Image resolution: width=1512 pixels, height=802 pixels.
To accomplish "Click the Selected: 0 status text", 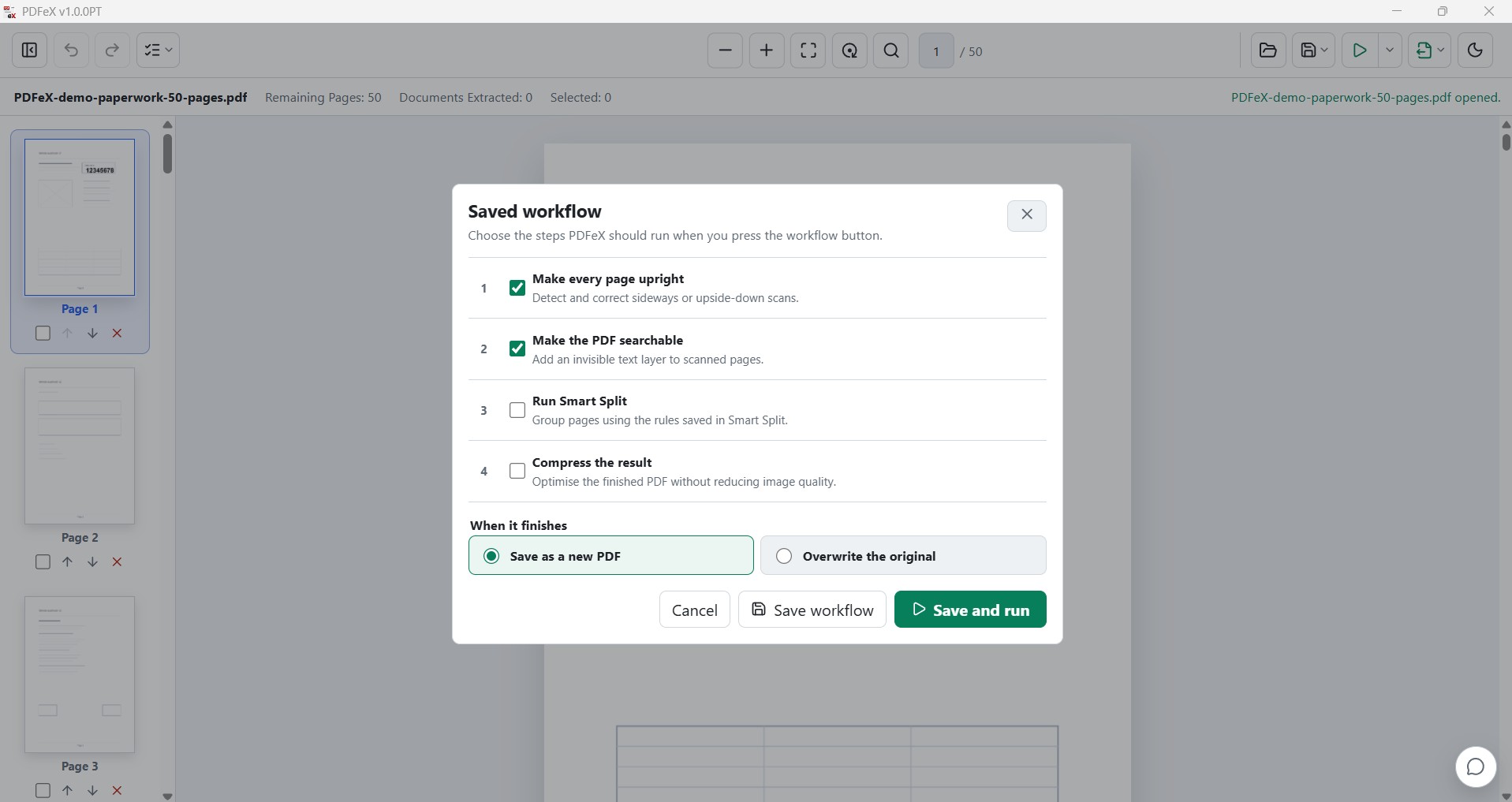I will coord(581,98).
